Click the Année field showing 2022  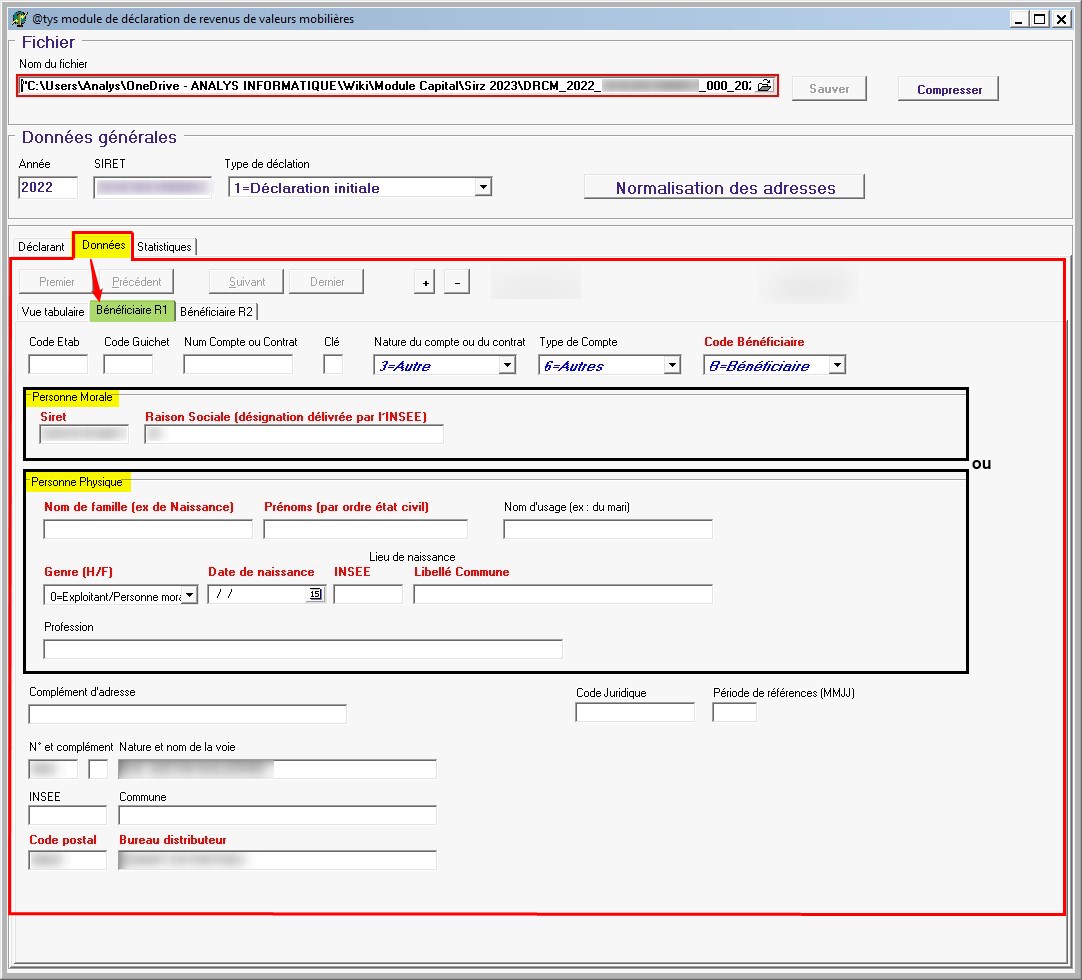(48, 187)
